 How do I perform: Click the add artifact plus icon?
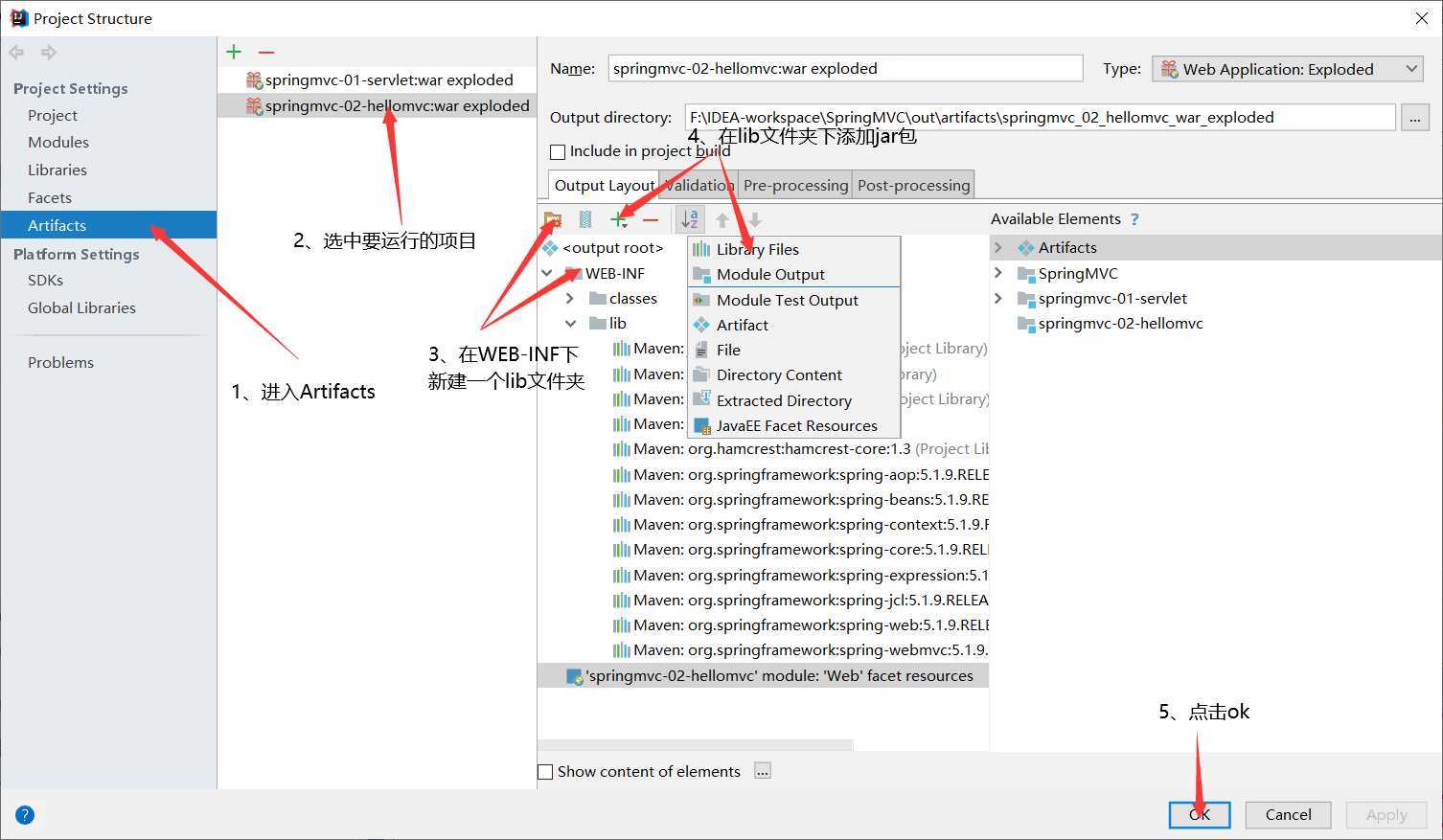[x=234, y=52]
